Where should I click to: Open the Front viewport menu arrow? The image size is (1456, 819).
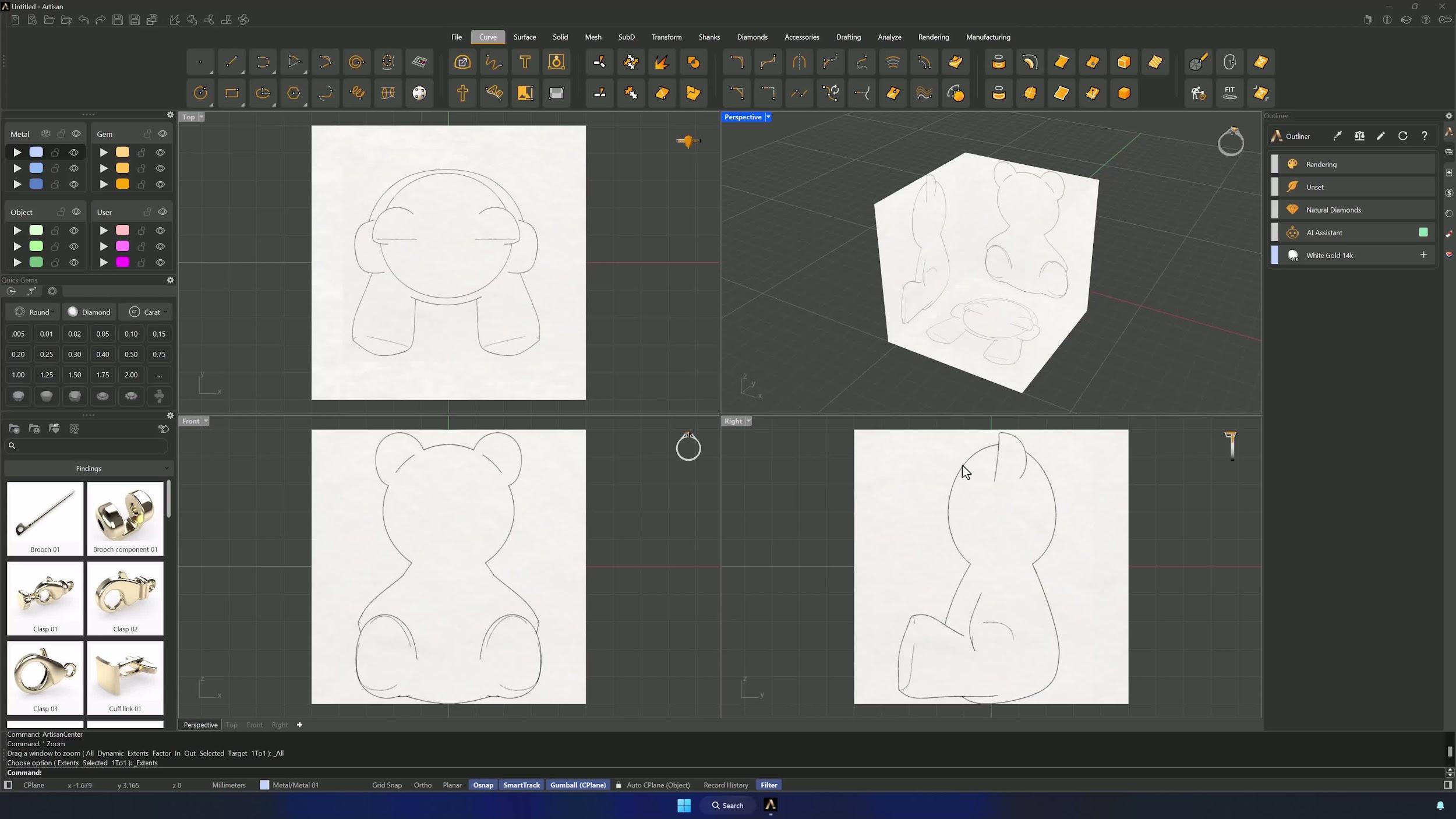(206, 421)
